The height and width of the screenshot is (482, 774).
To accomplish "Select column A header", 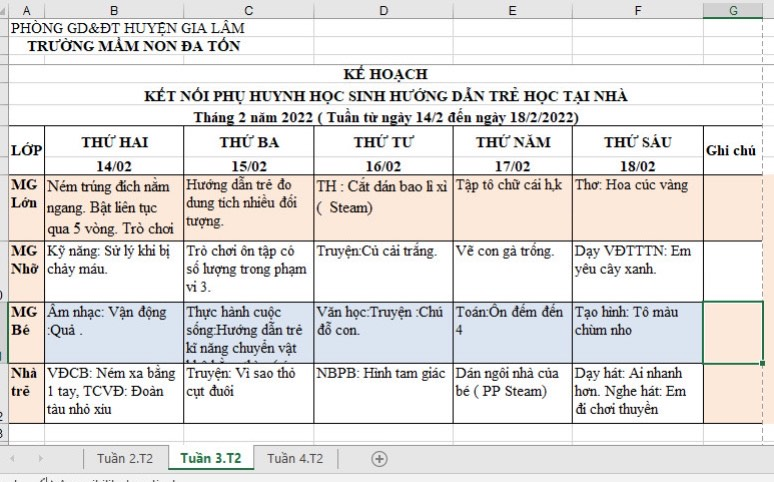I will click(26, 9).
